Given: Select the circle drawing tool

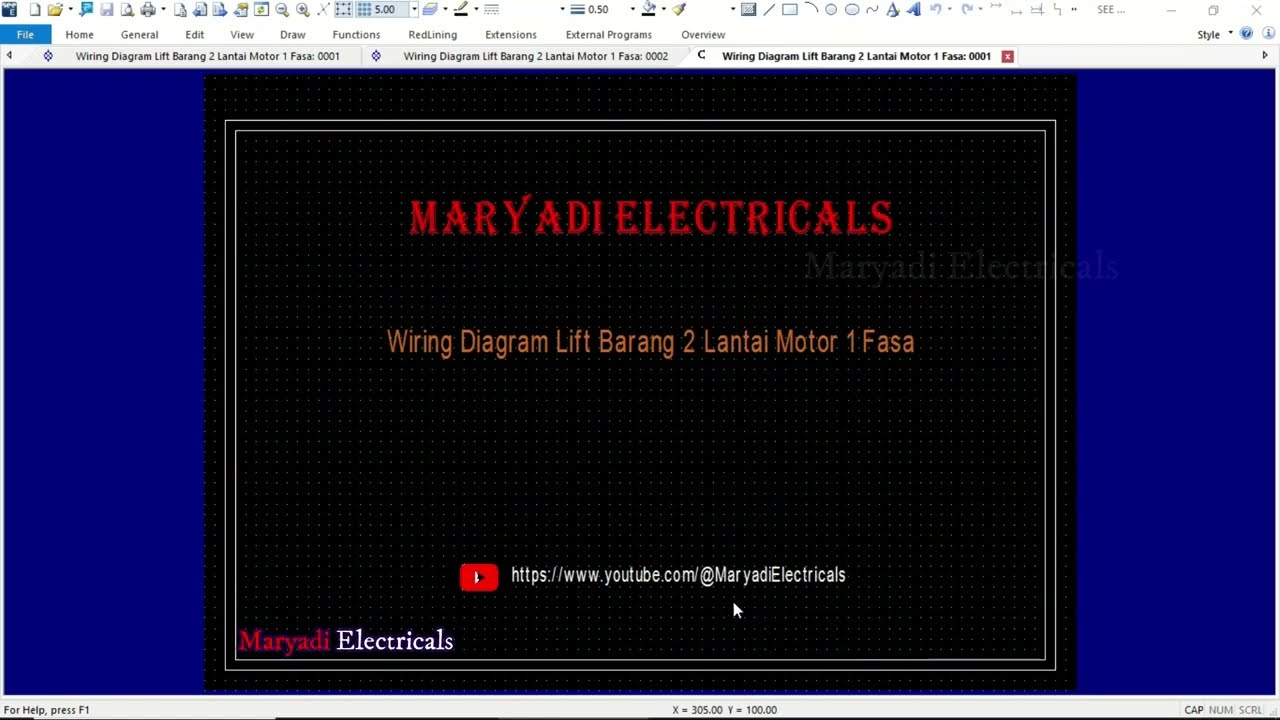Looking at the screenshot, I should click(831, 9).
